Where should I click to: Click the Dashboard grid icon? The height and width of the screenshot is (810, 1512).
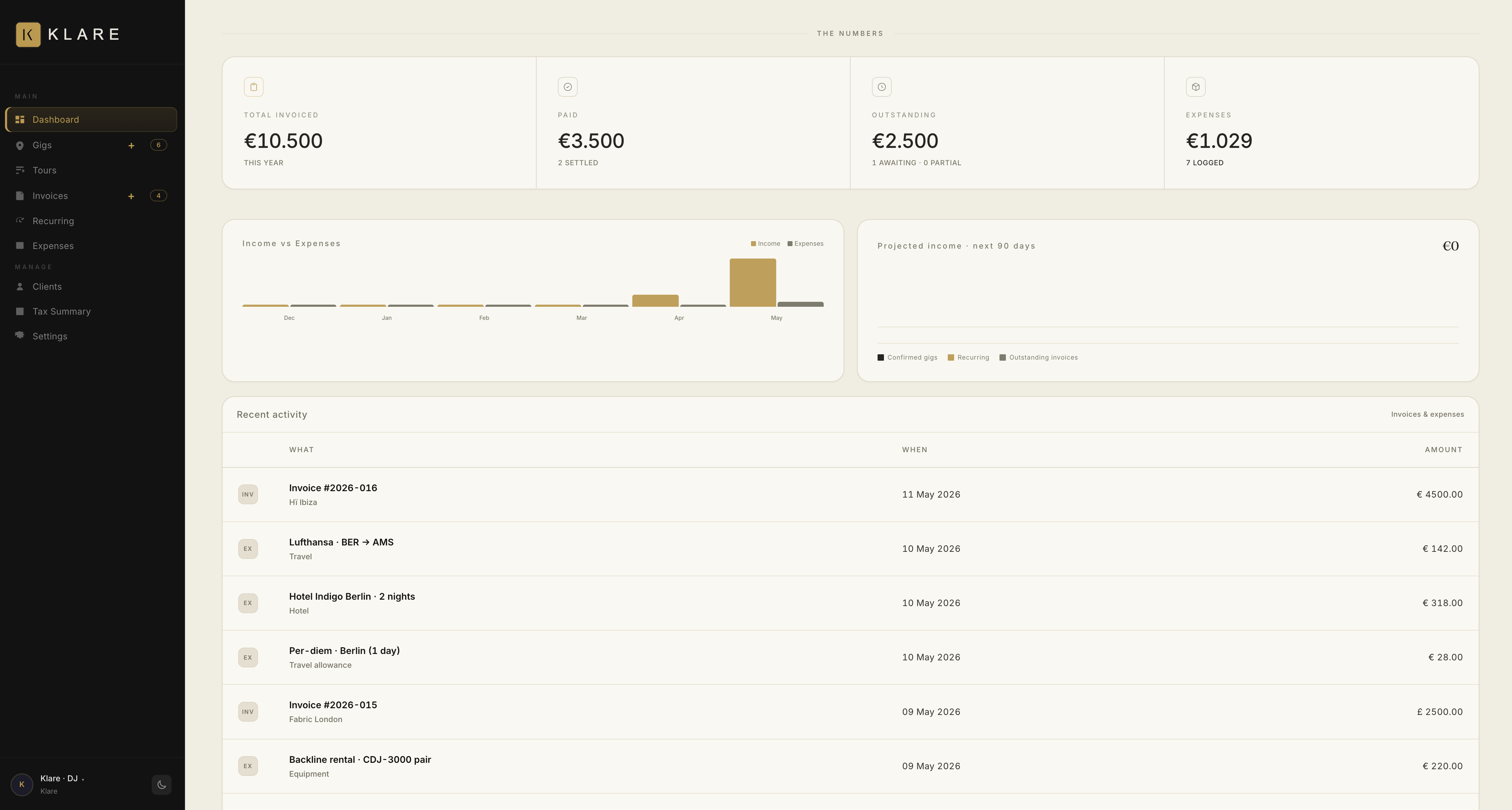click(x=20, y=119)
